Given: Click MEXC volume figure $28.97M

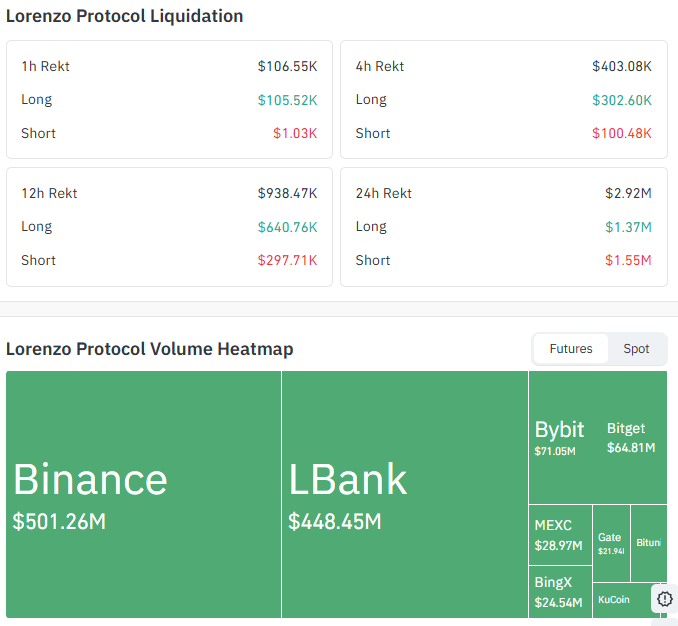Looking at the screenshot, I should click(x=558, y=546).
